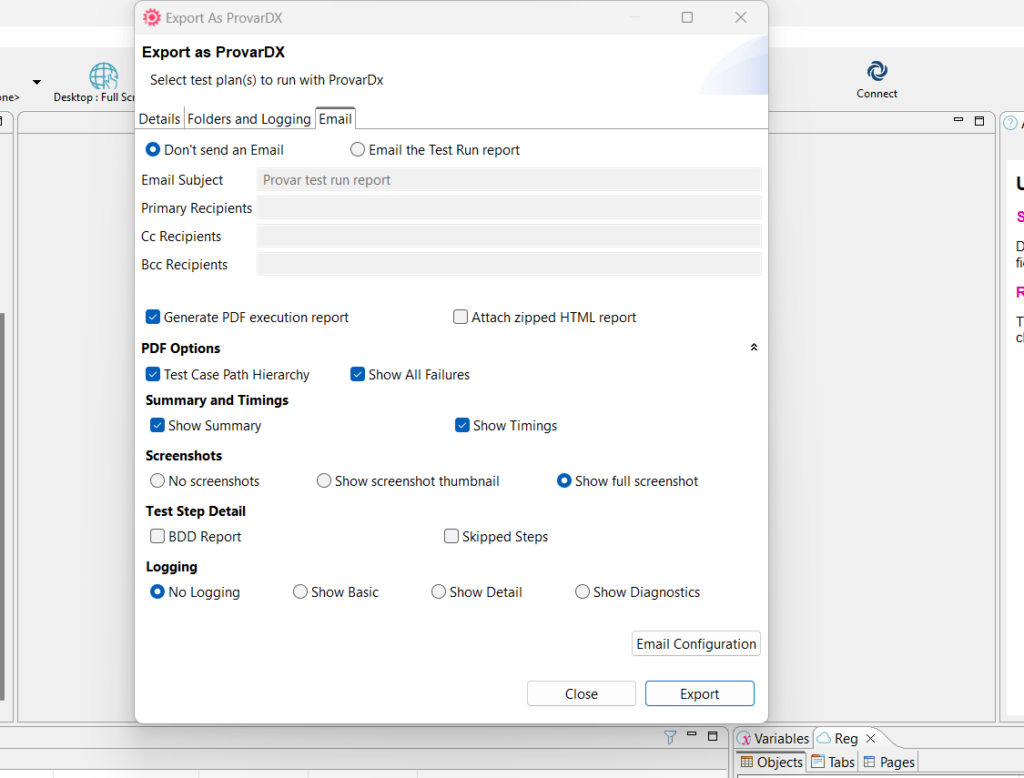
Task: Collapse the PDF Options section
Action: pos(754,348)
